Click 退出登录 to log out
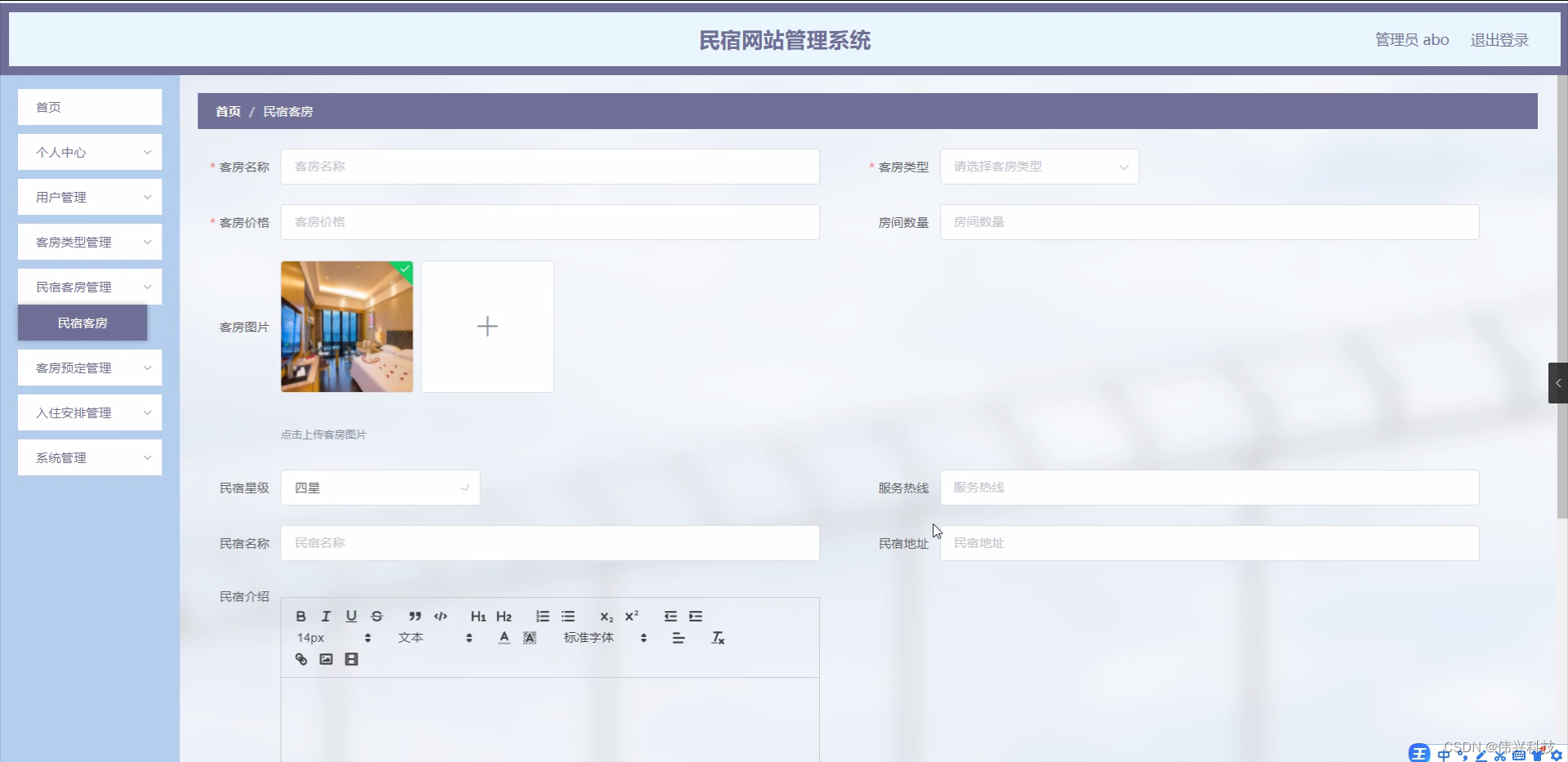Screen dimensions: 1568x762 click(x=1499, y=39)
